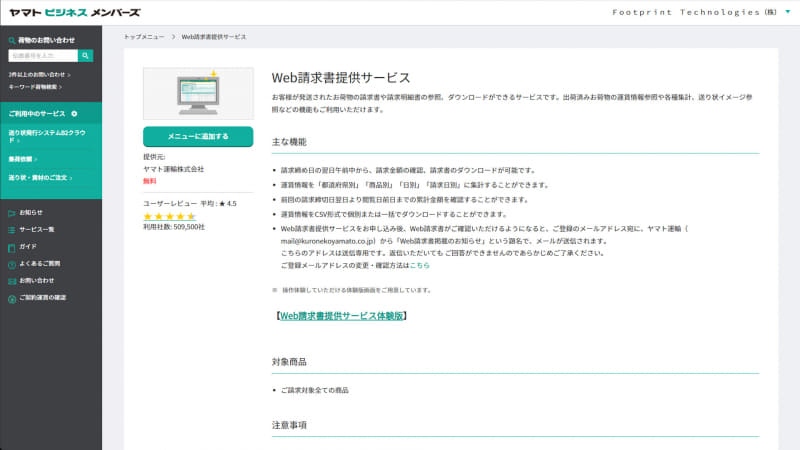Click the ヤマトビジネスメンバーズ logo
Image resolution: width=800 pixels, height=450 pixels.
click(74, 13)
